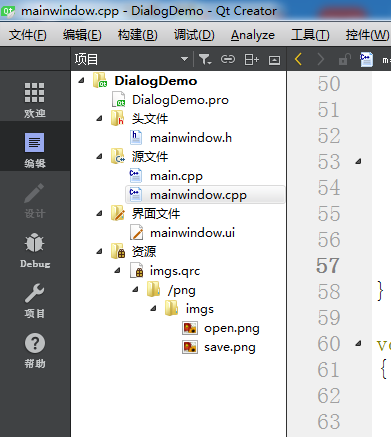This screenshot has height=437, width=391.
Task: Open the 调试(D) menu
Action: [194, 35]
